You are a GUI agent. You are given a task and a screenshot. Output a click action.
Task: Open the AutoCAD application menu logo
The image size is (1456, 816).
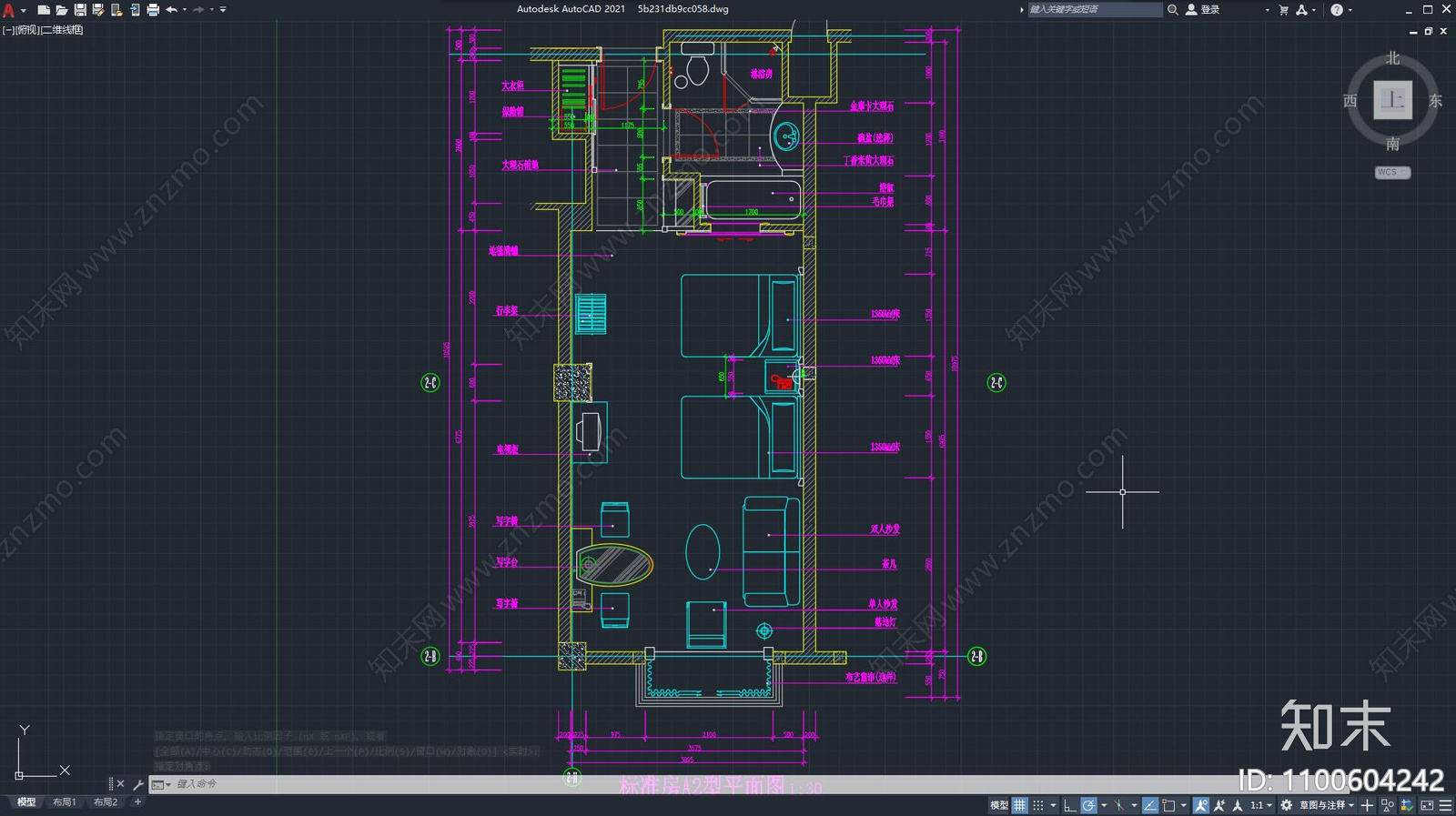pyautogui.click(x=8, y=9)
